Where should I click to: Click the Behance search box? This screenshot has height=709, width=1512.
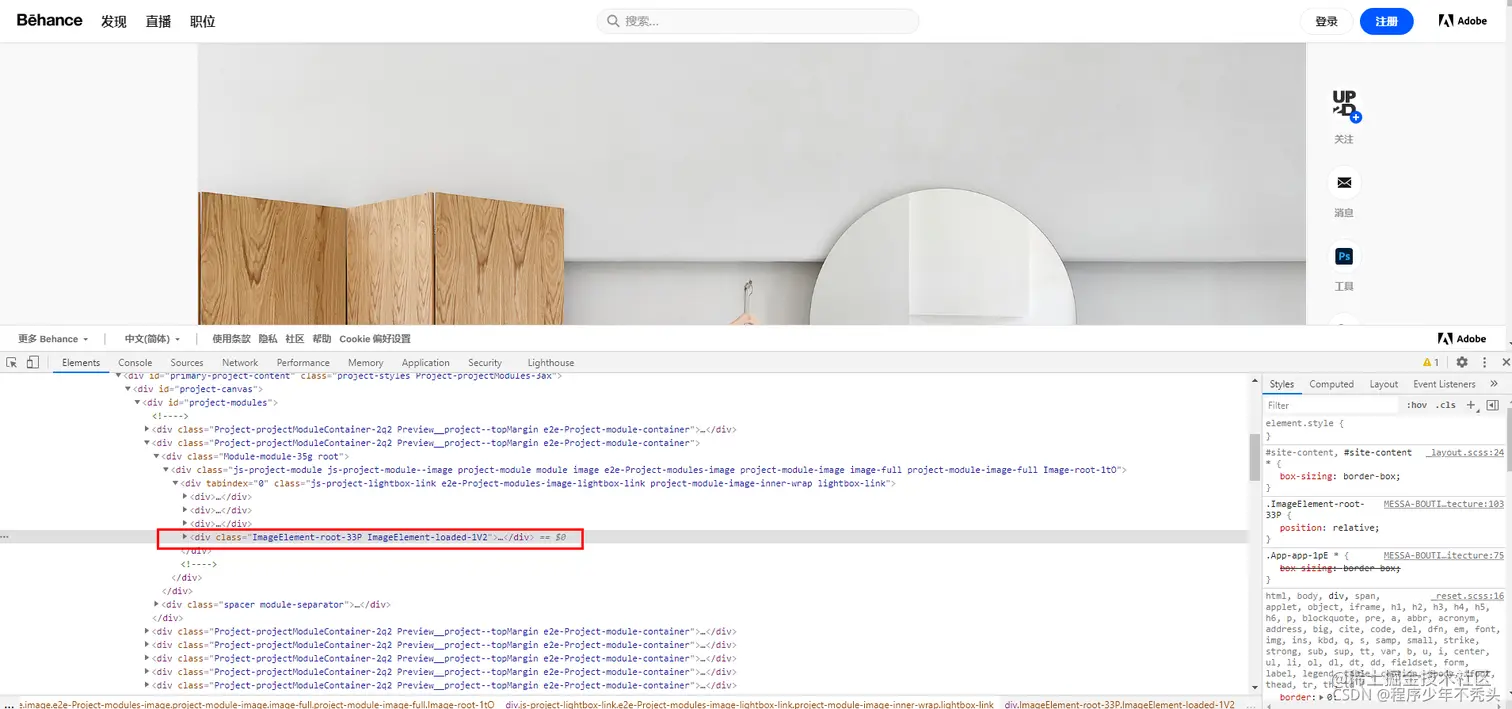pyautogui.click(x=758, y=21)
